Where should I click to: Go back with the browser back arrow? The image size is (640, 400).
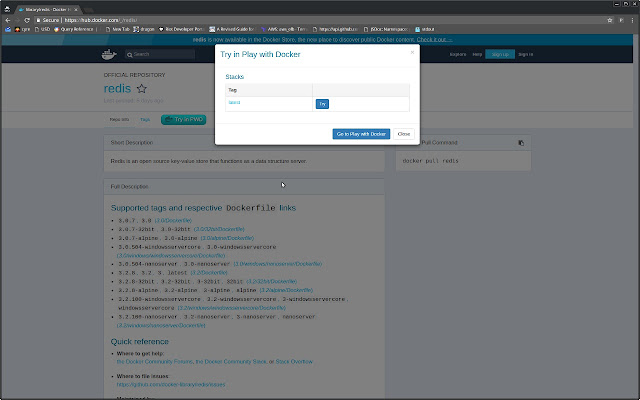pyautogui.click(x=8, y=20)
